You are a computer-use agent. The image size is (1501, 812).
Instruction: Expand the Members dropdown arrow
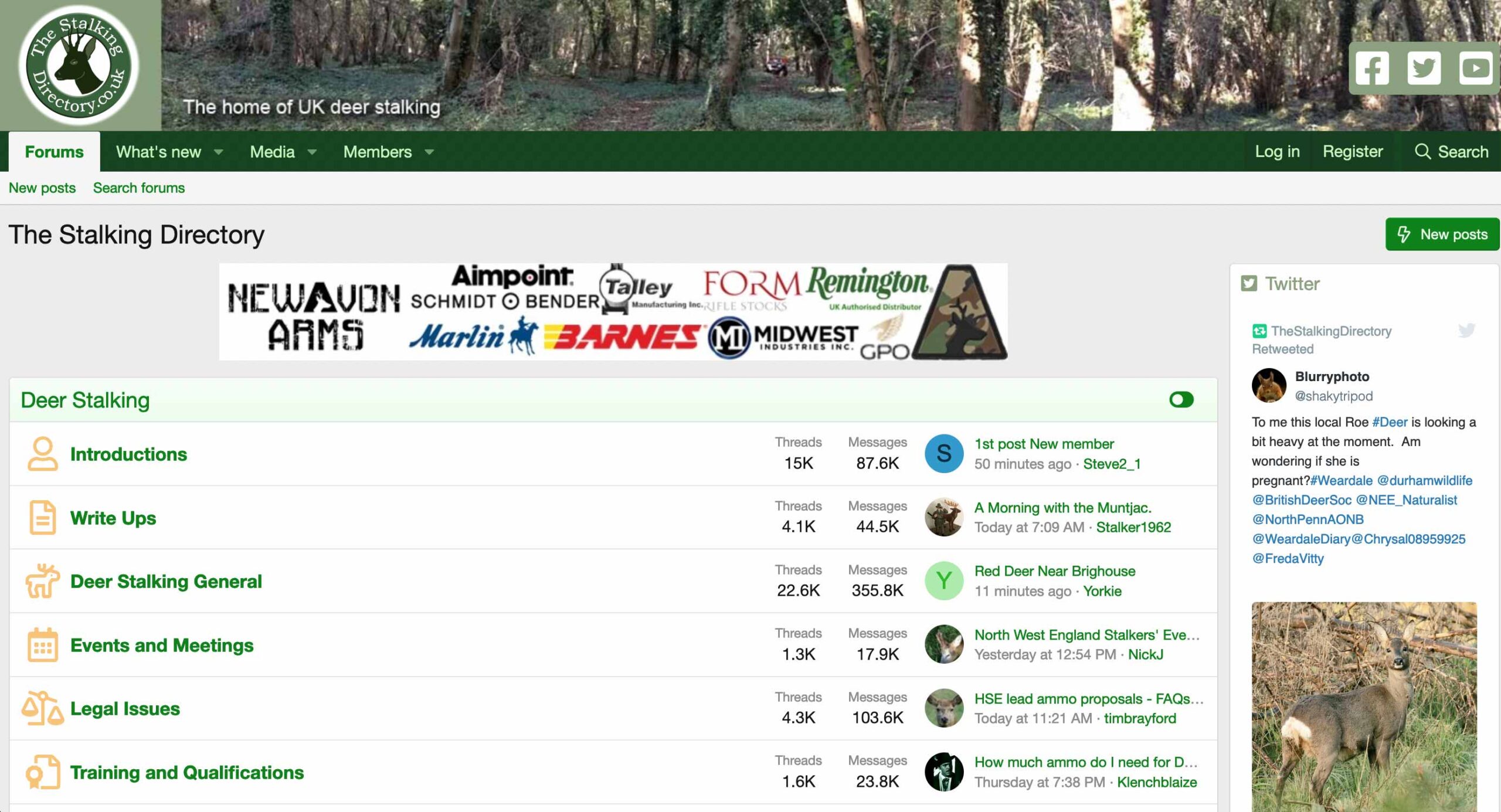[429, 152]
